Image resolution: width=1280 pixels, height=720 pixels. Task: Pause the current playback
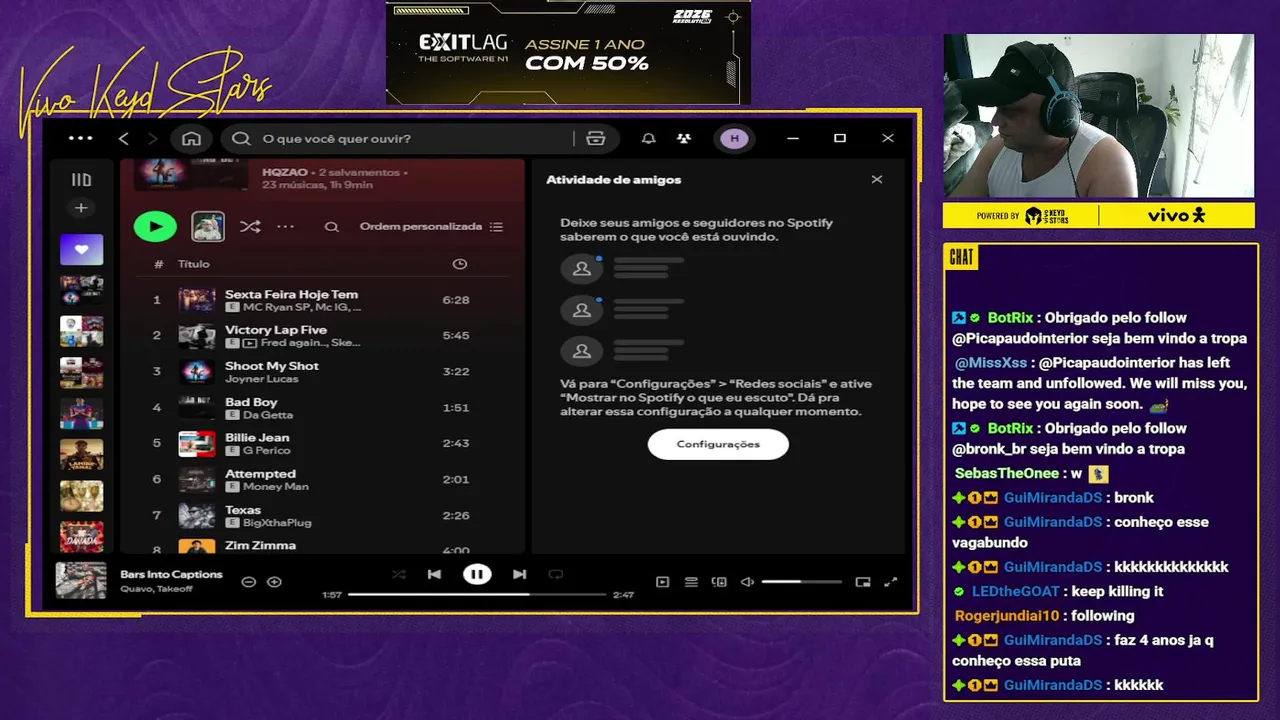coord(477,574)
